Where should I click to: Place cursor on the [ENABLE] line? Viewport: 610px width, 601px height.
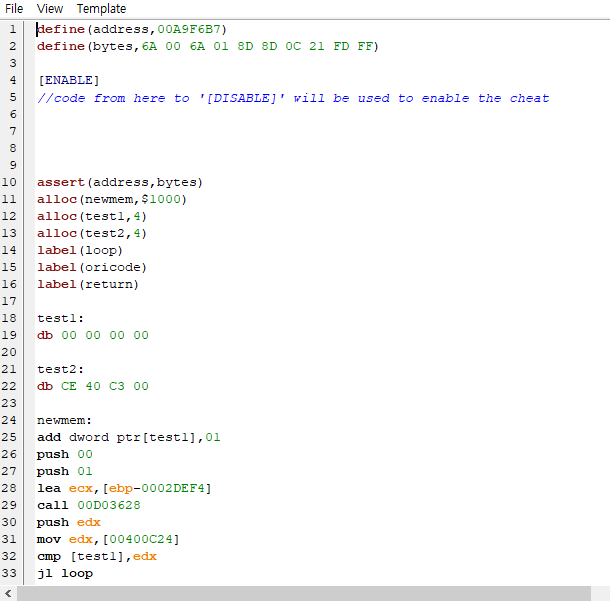click(x=68, y=80)
